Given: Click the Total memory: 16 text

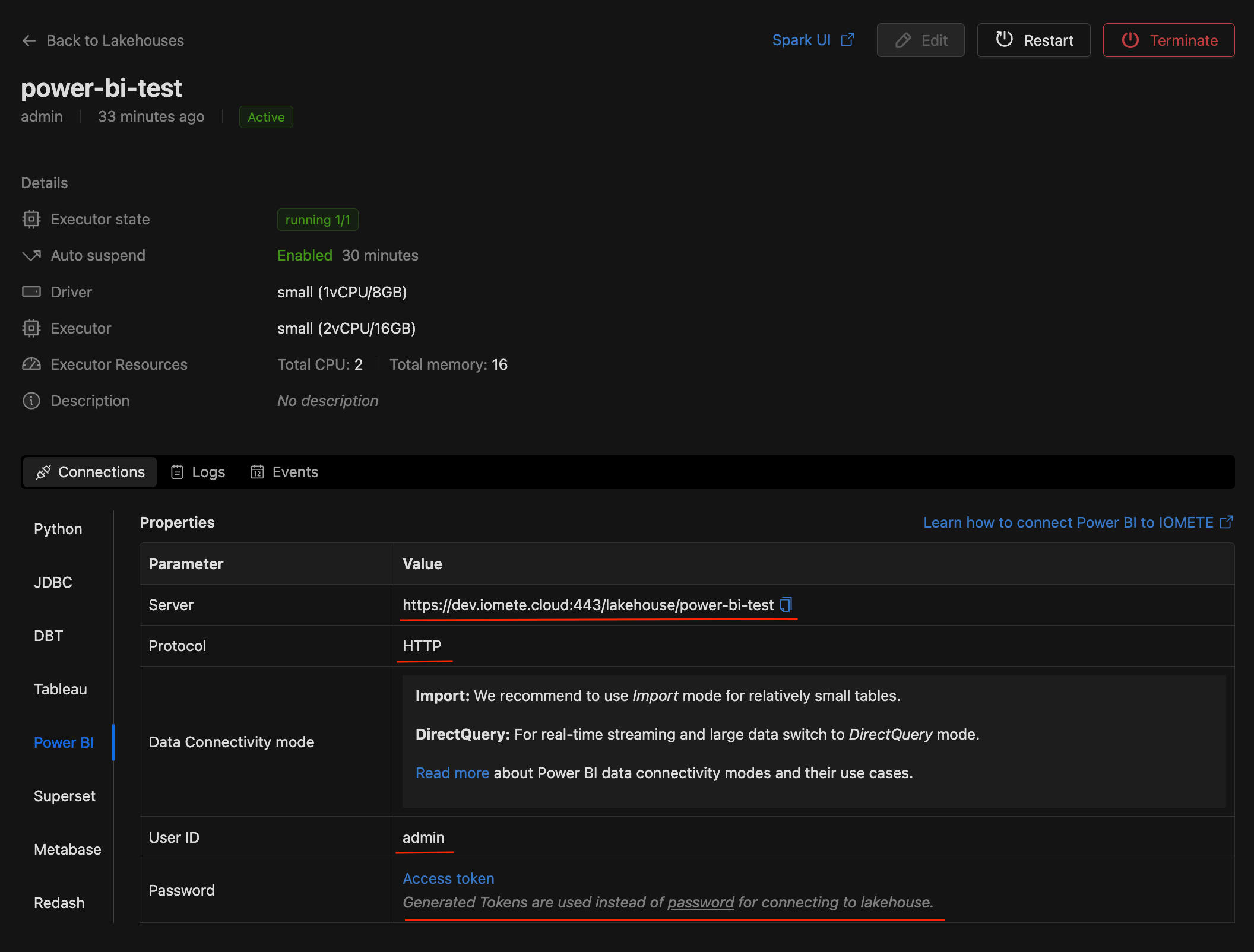Looking at the screenshot, I should 448,364.
